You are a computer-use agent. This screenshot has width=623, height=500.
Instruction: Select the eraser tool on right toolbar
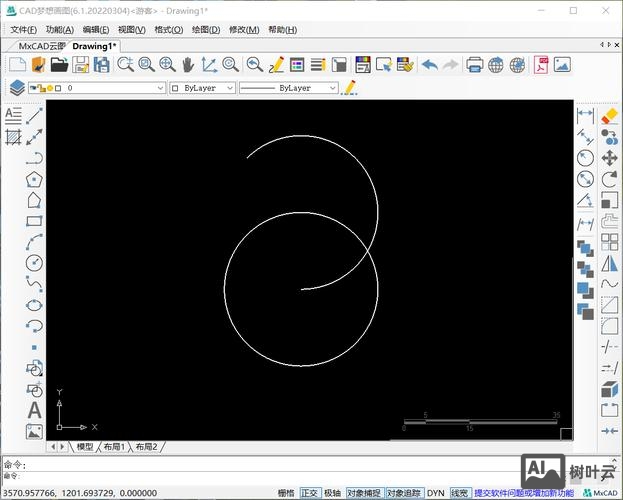point(610,116)
